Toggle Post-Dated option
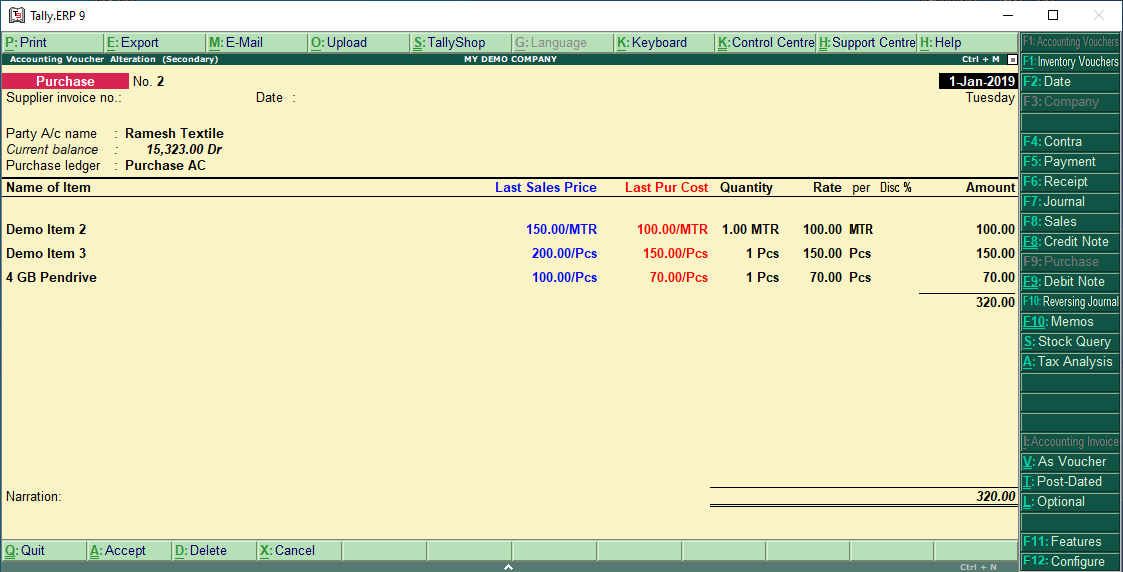The height and width of the screenshot is (572, 1123). click(x=1070, y=483)
